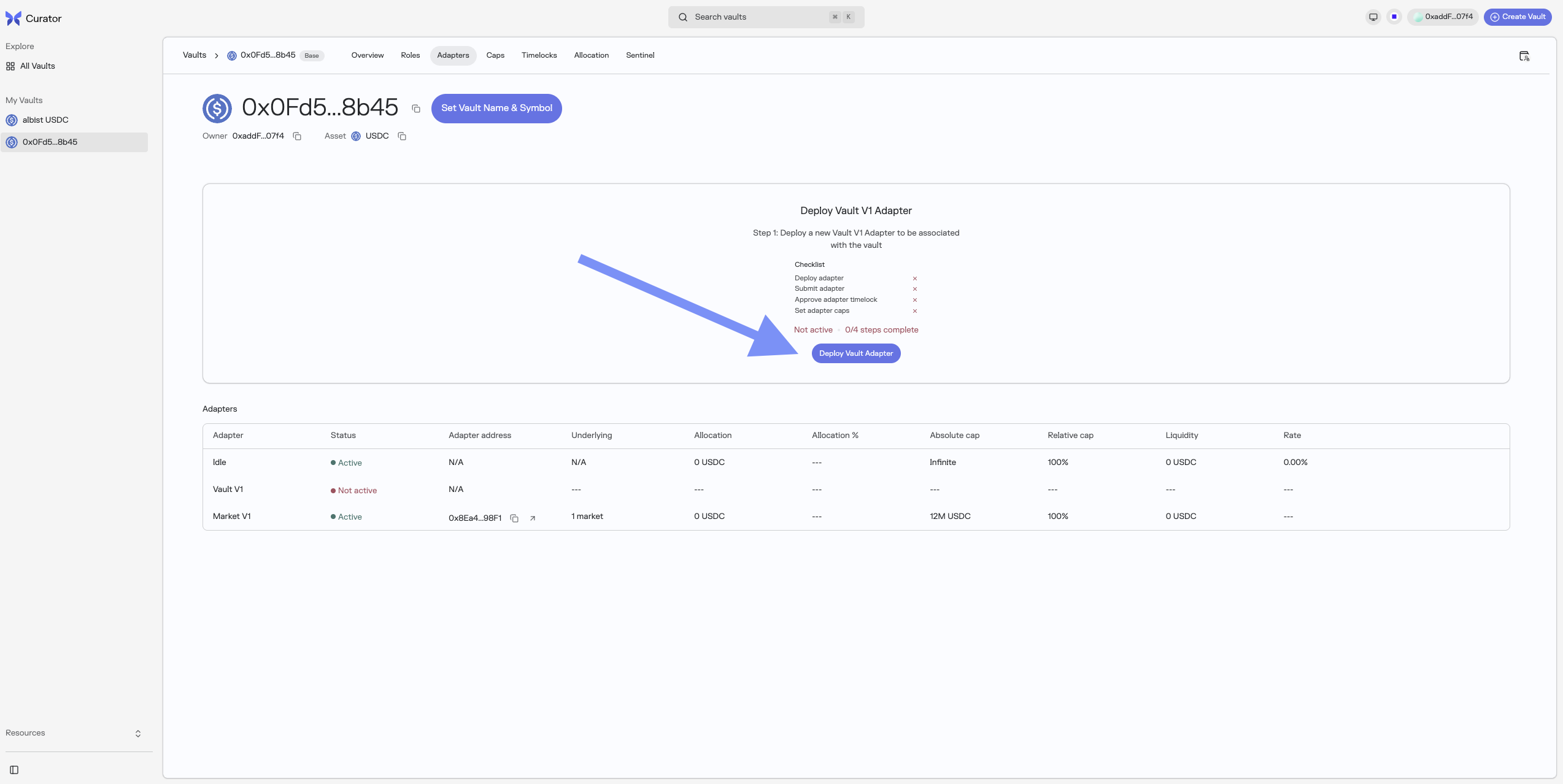
Task: Click the Curator butterfly logo
Action: (14, 18)
